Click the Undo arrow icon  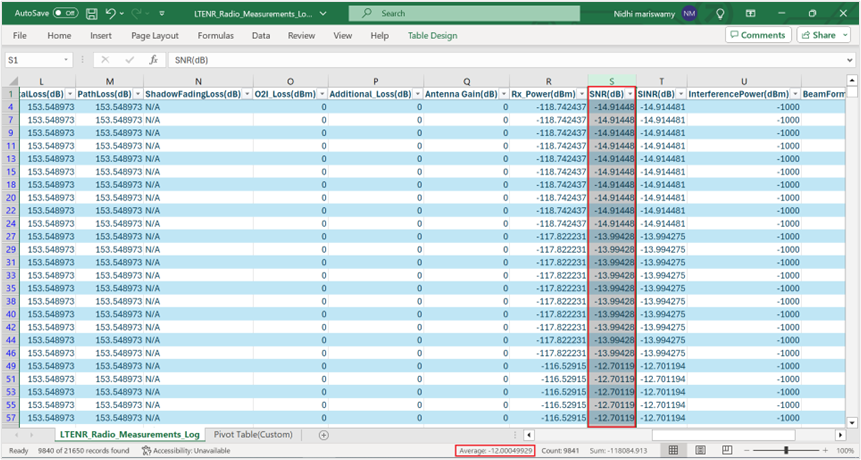tap(111, 14)
